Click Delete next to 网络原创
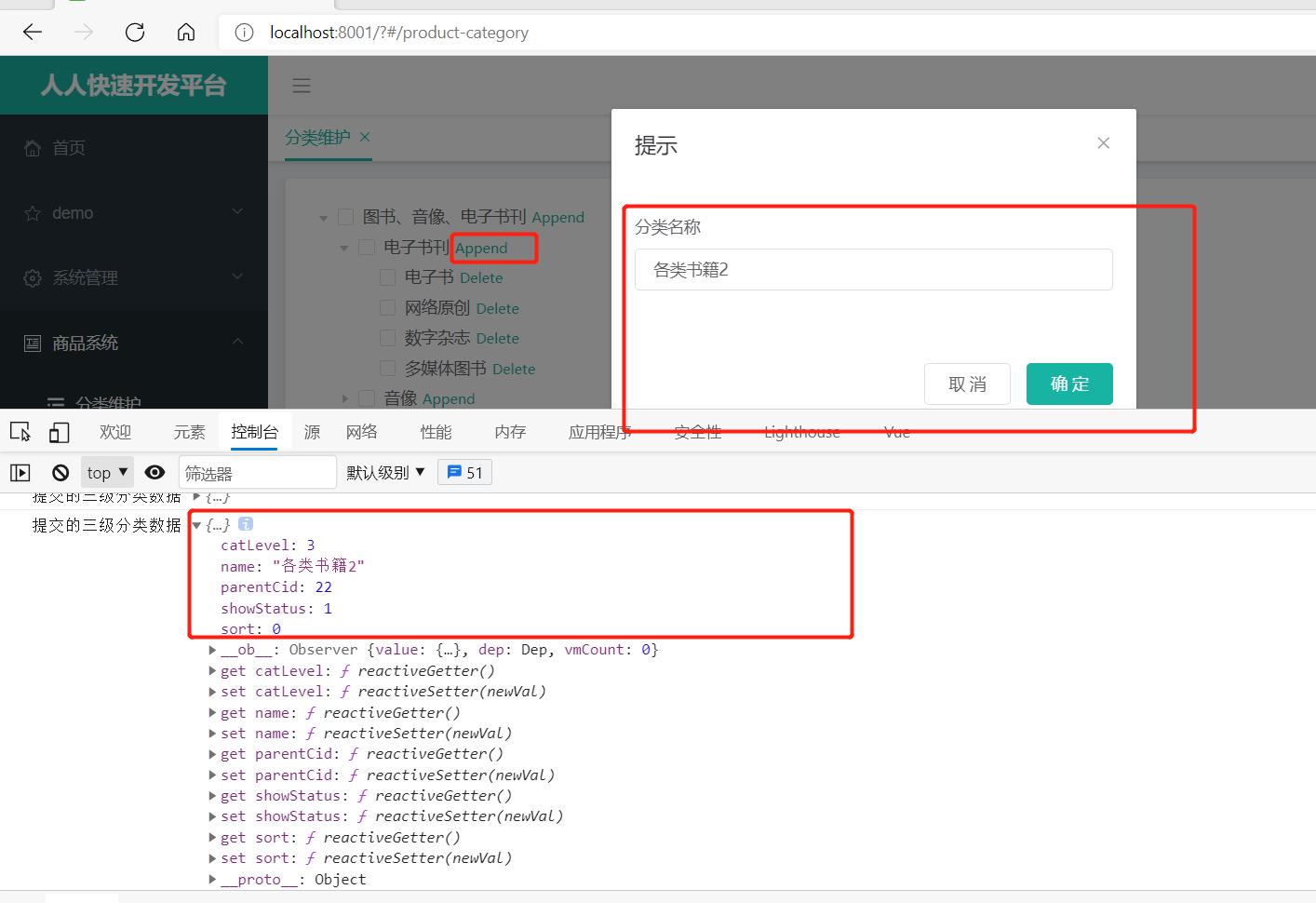 [x=498, y=308]
